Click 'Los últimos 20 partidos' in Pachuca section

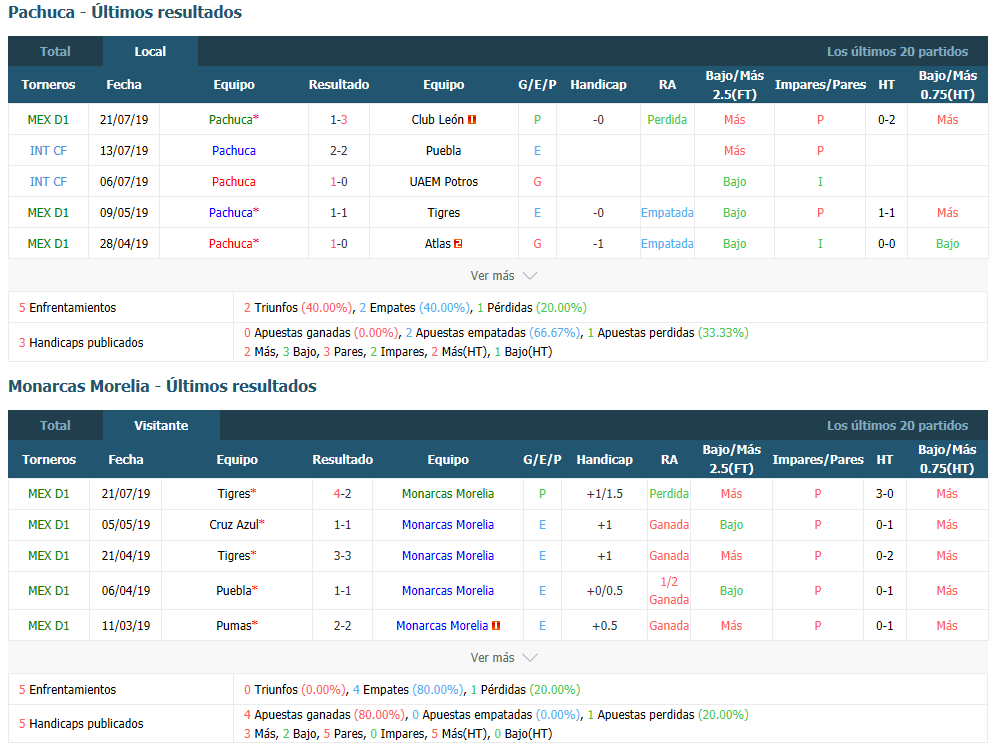click(897, 52)
